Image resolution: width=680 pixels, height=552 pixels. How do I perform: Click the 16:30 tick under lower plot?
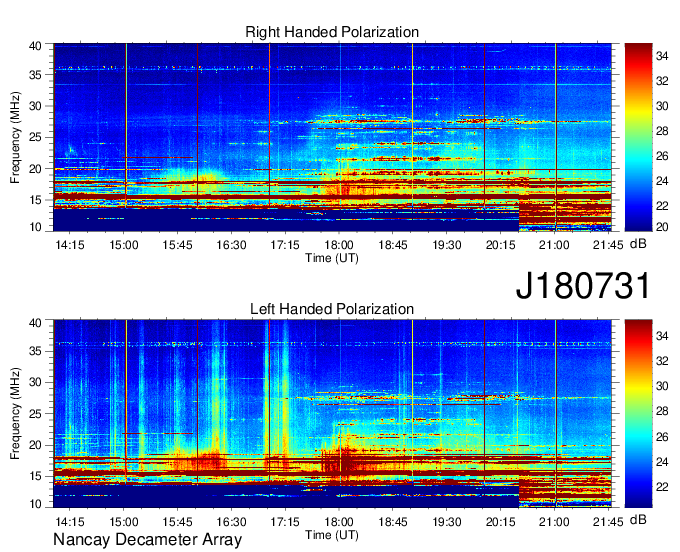click(231, 521)
